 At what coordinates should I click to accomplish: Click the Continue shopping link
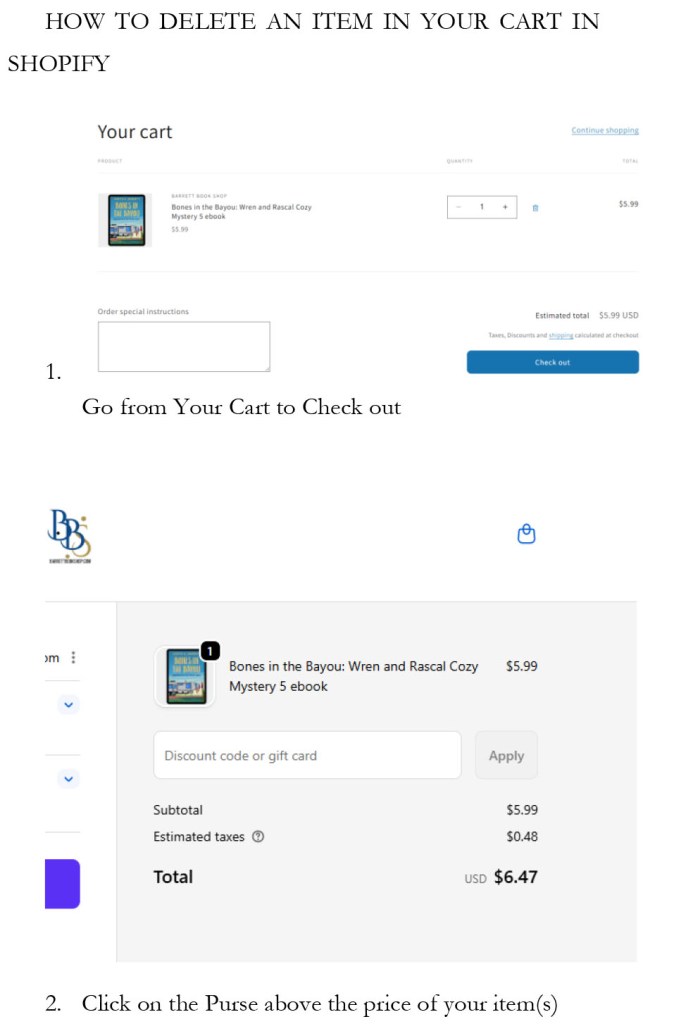605,131
